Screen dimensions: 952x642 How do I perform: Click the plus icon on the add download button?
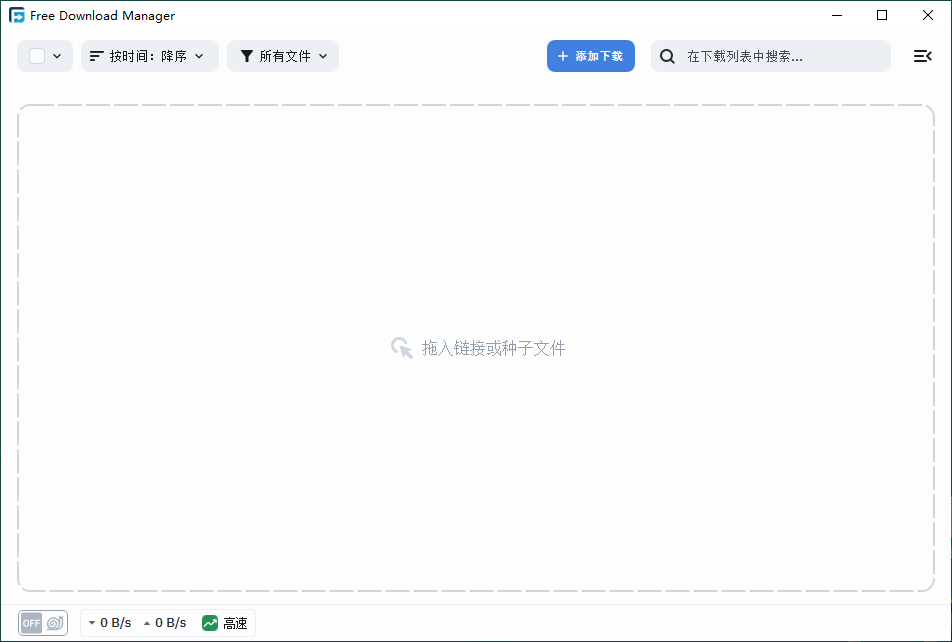(x=563, y=56)
